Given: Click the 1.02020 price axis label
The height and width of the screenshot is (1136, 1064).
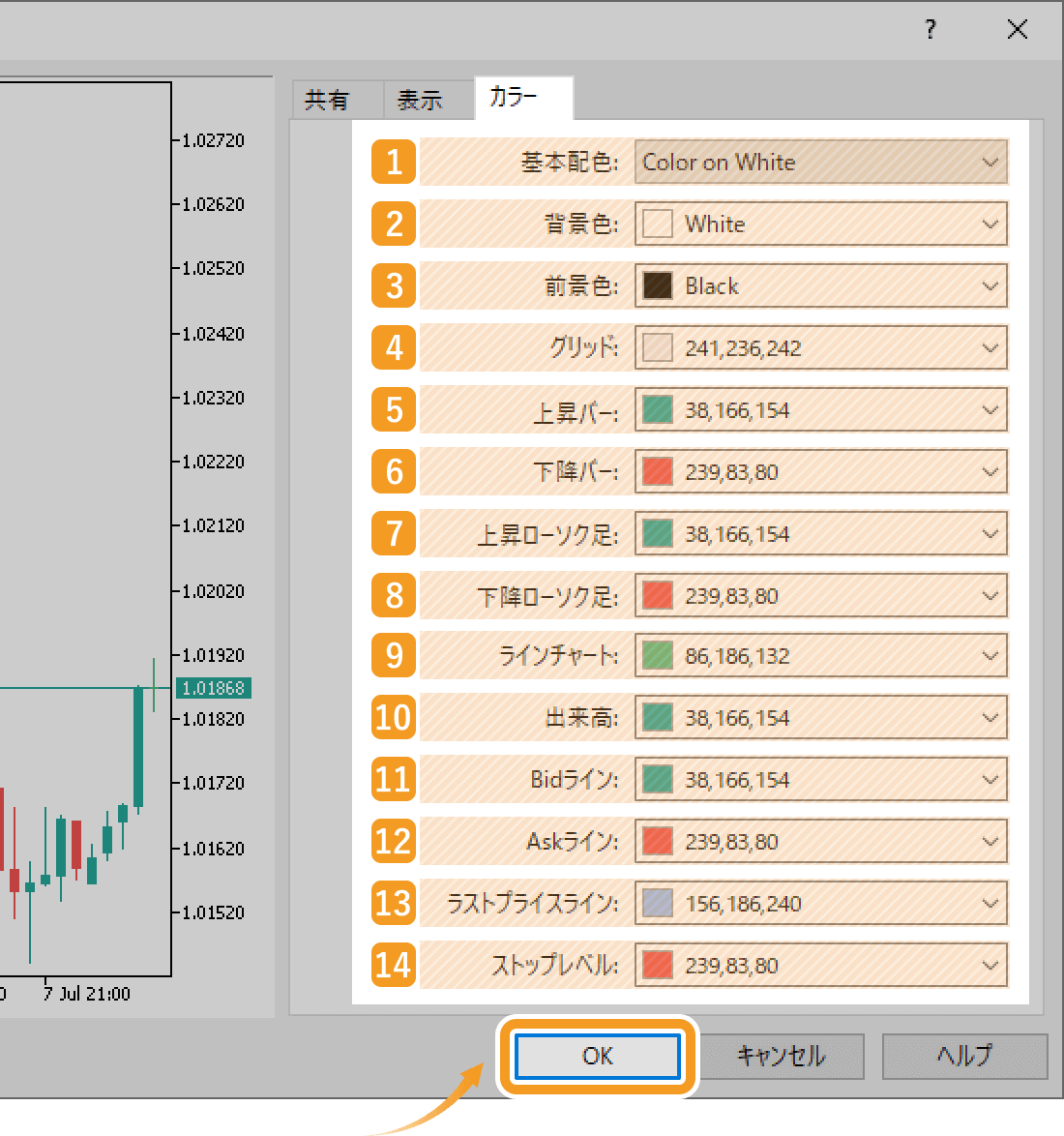Looking at the screenshot, I should point(213,591).
